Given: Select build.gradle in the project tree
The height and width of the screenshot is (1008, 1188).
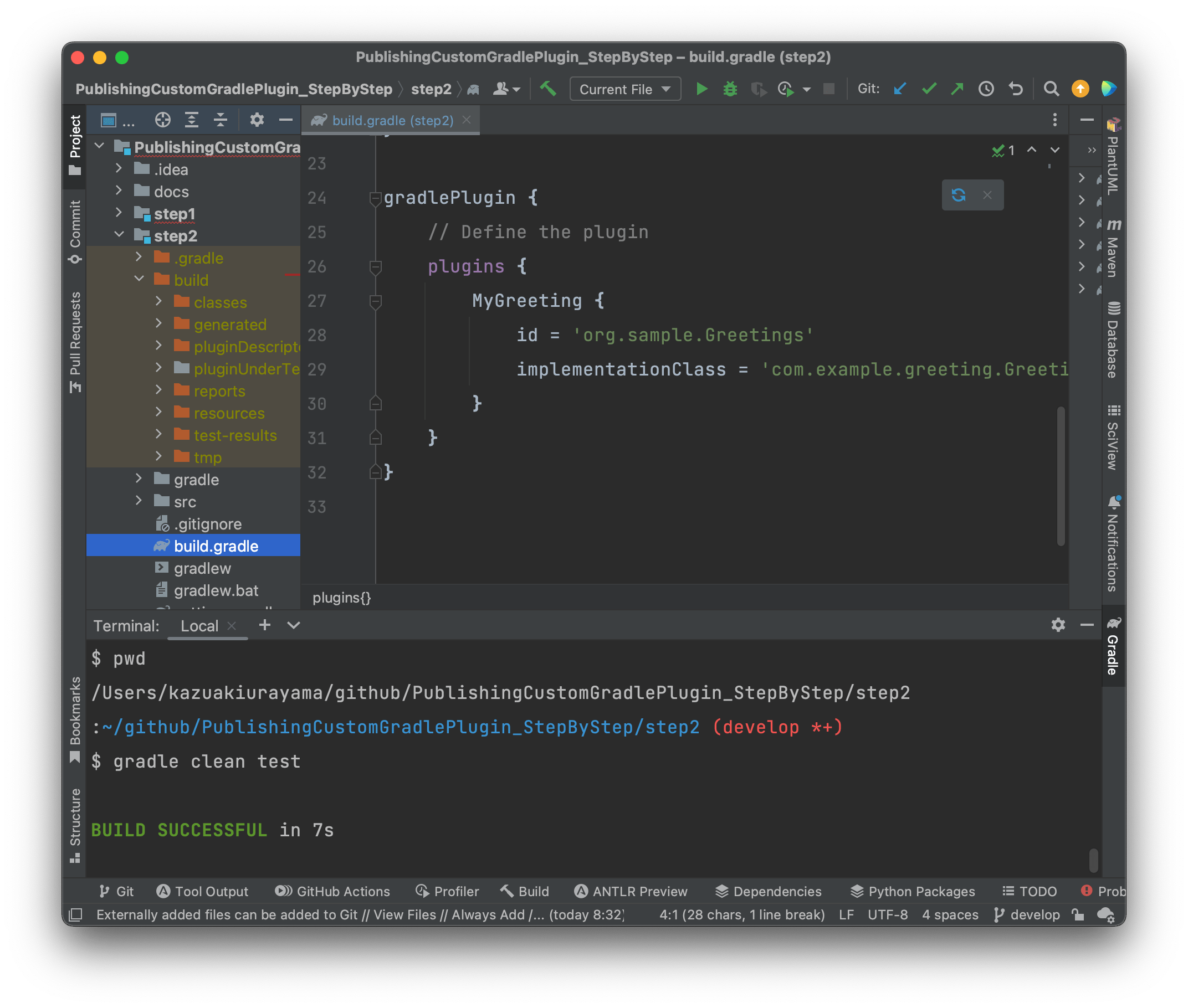Looking at the screenshot, I should coord(216,545).
